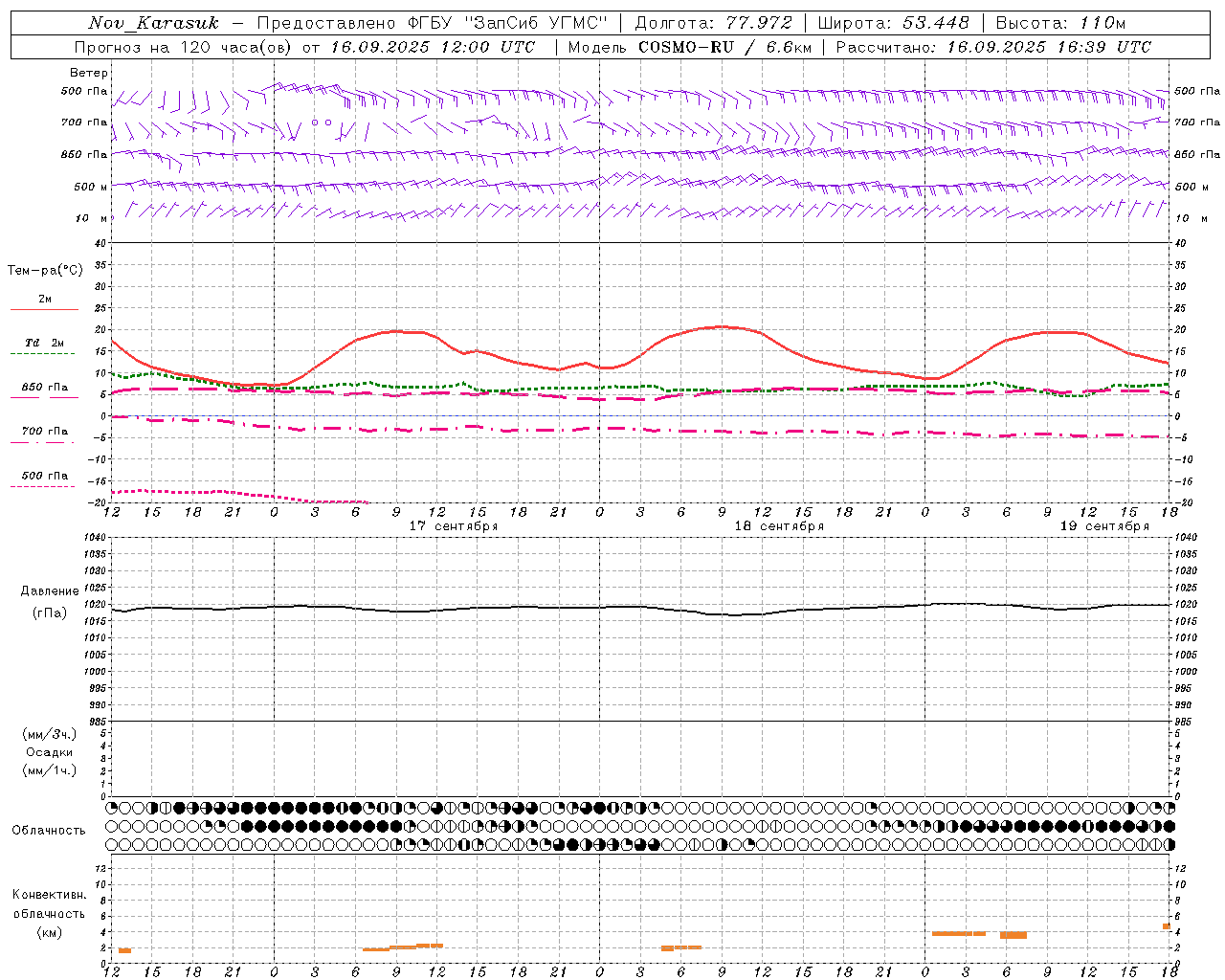1225x980 pixels.
Task: Click the Модель COSMO-RU / 6.6км label
Action: click(x=689, y=47)
